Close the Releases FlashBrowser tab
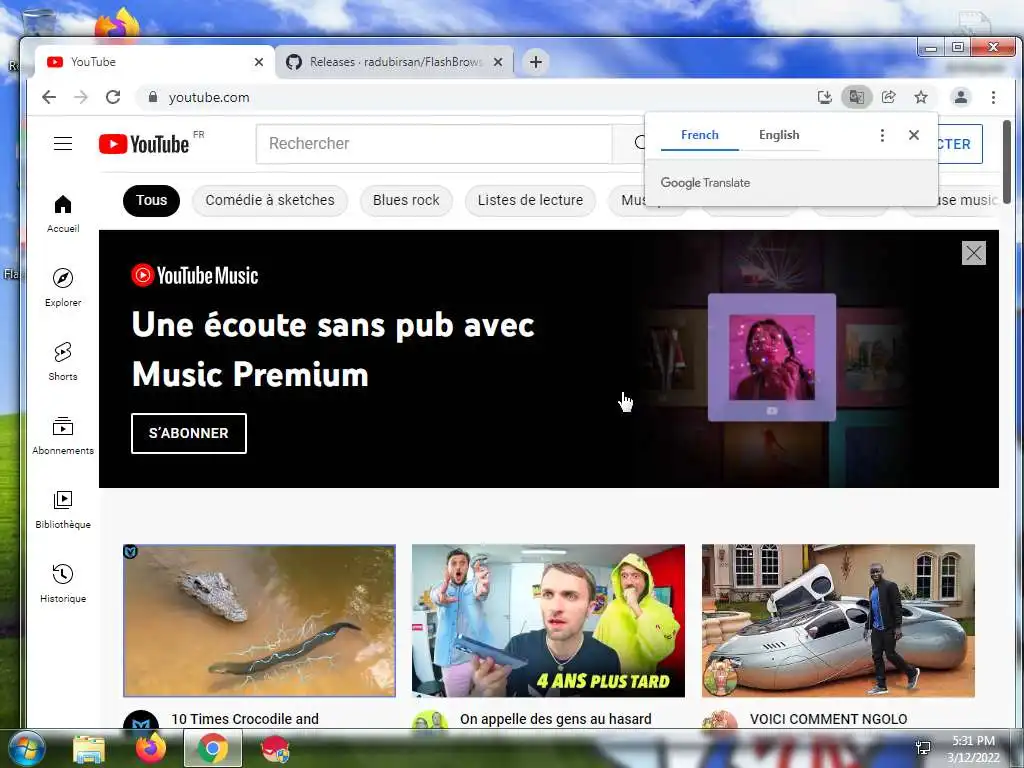The height and width of the screenshot is (768, 1024). point(498,62)
